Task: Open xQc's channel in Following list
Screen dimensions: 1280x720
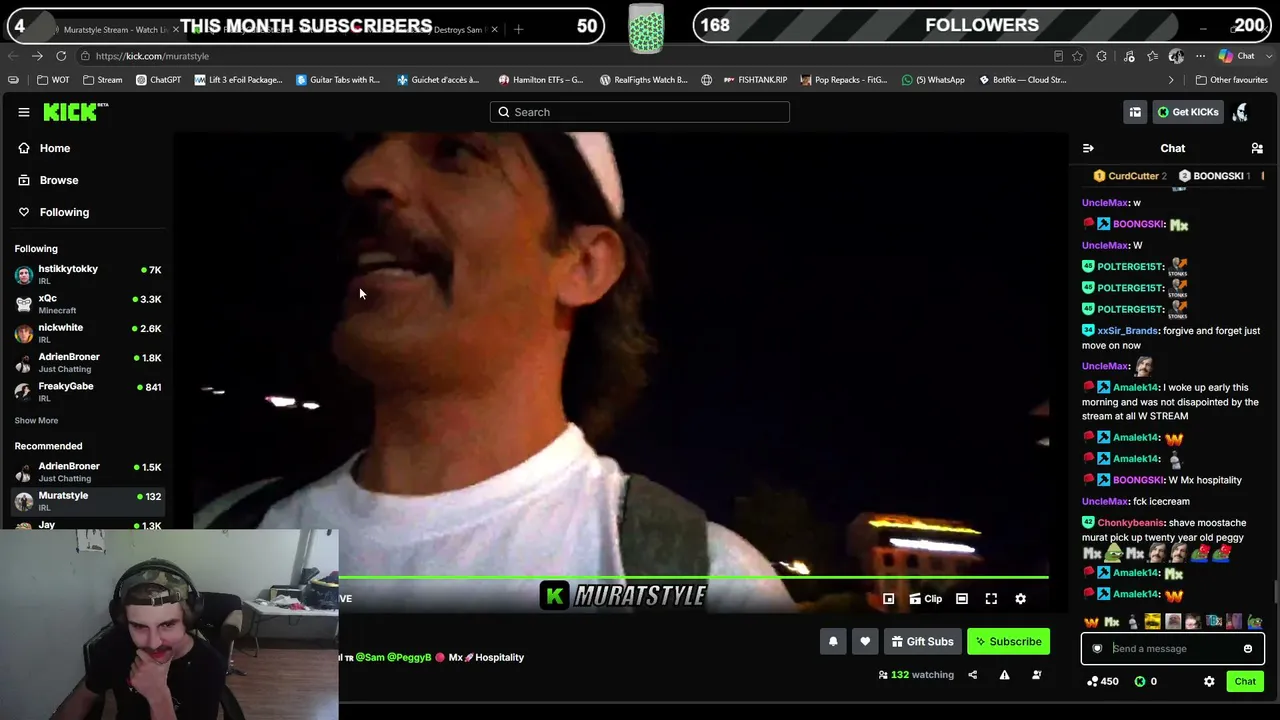Action: point(88,303)
